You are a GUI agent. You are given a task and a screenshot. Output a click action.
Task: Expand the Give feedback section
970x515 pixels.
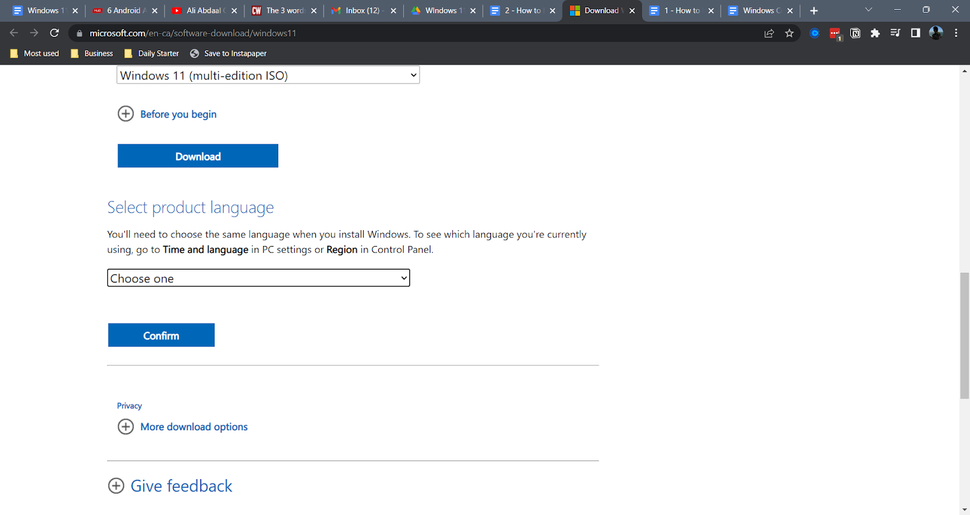170,486
